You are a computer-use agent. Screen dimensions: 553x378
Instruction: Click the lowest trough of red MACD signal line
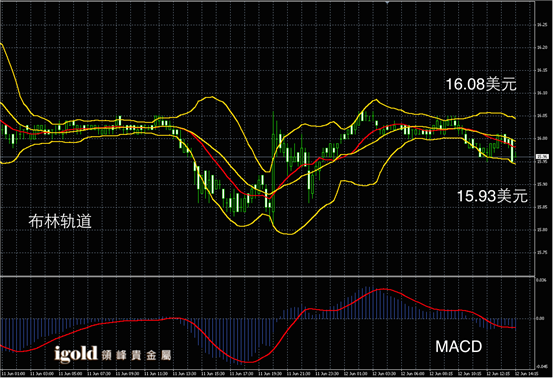[x=248, y=362]
